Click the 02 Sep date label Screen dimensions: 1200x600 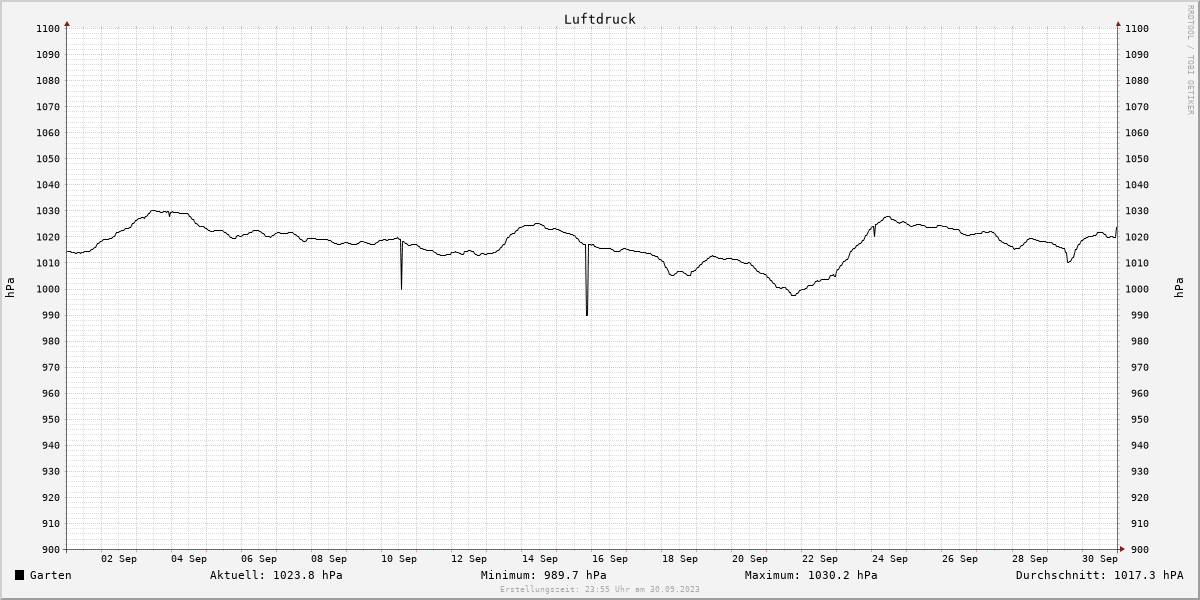119,559
